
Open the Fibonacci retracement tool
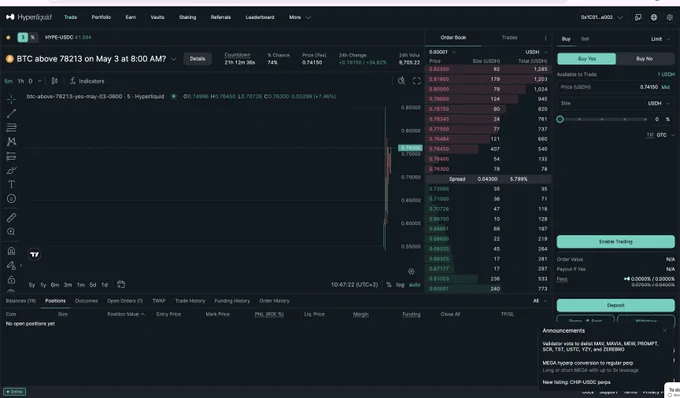pyautogui.click(x=12, y=127)
